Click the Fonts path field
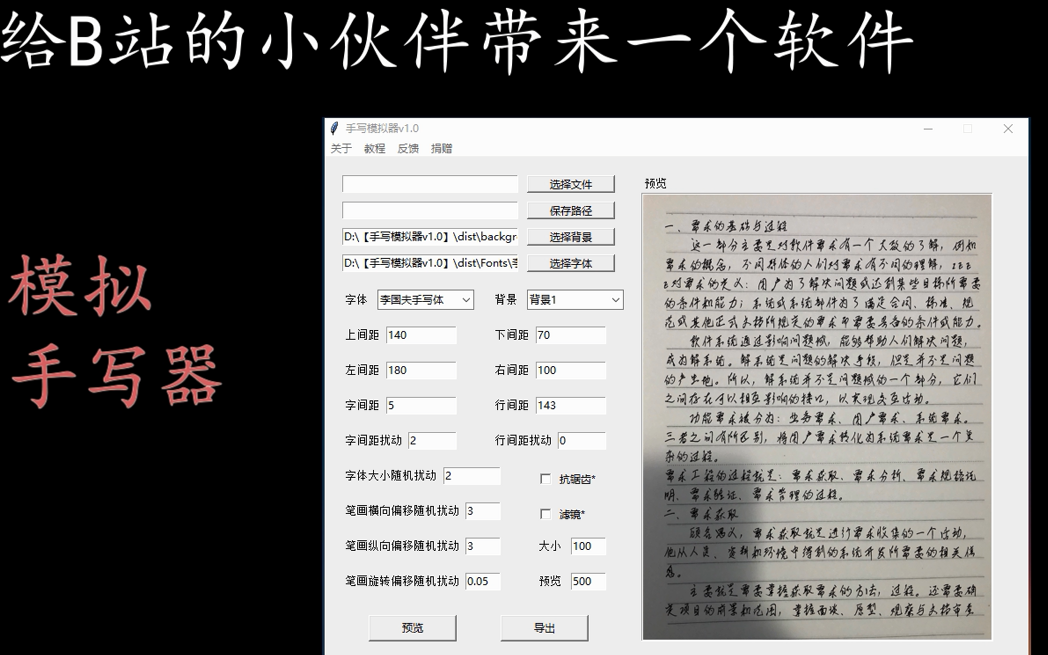 pos(430,263)
